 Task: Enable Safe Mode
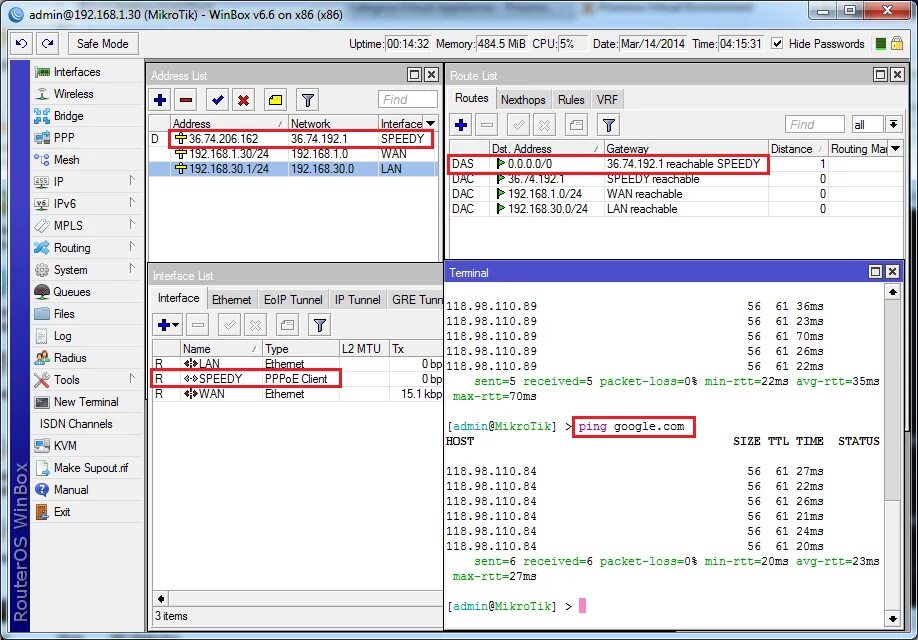(x=102, y=43)
